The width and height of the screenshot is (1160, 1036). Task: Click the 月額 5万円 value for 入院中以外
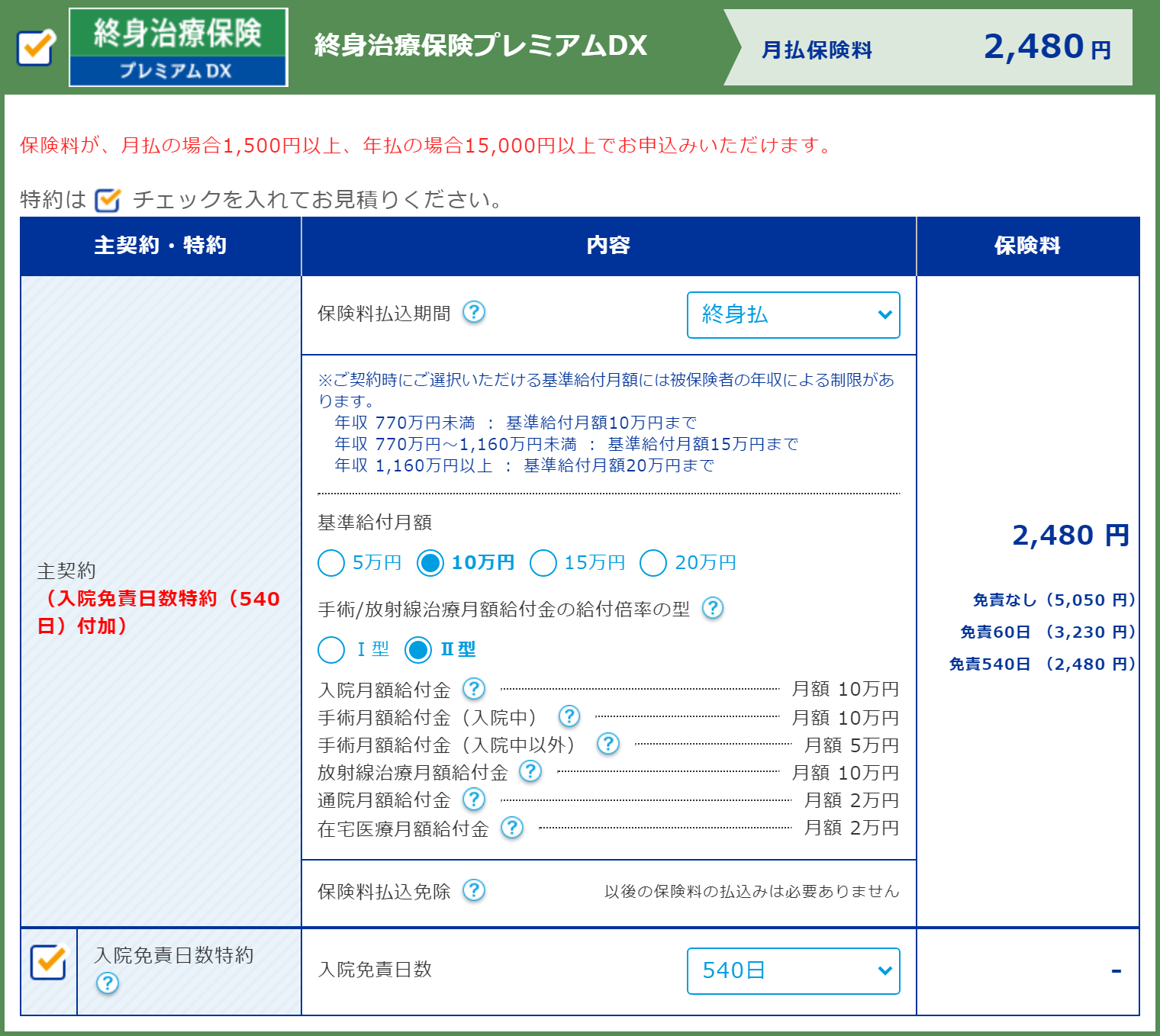tap(852, 745)
